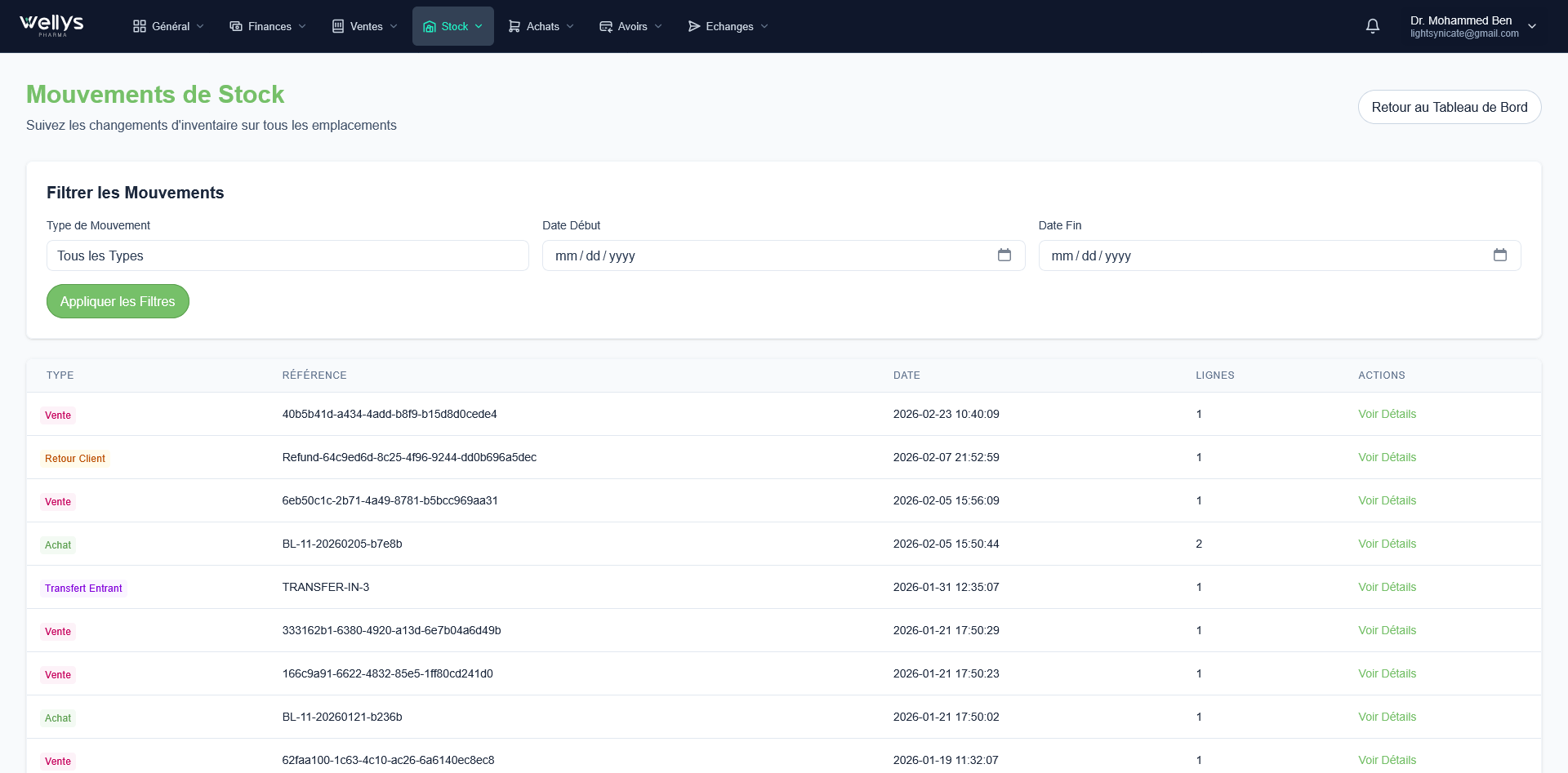This screenshot has width=1568, height=773.
Task: Select the Général grid icon
Action: point(137,25)
